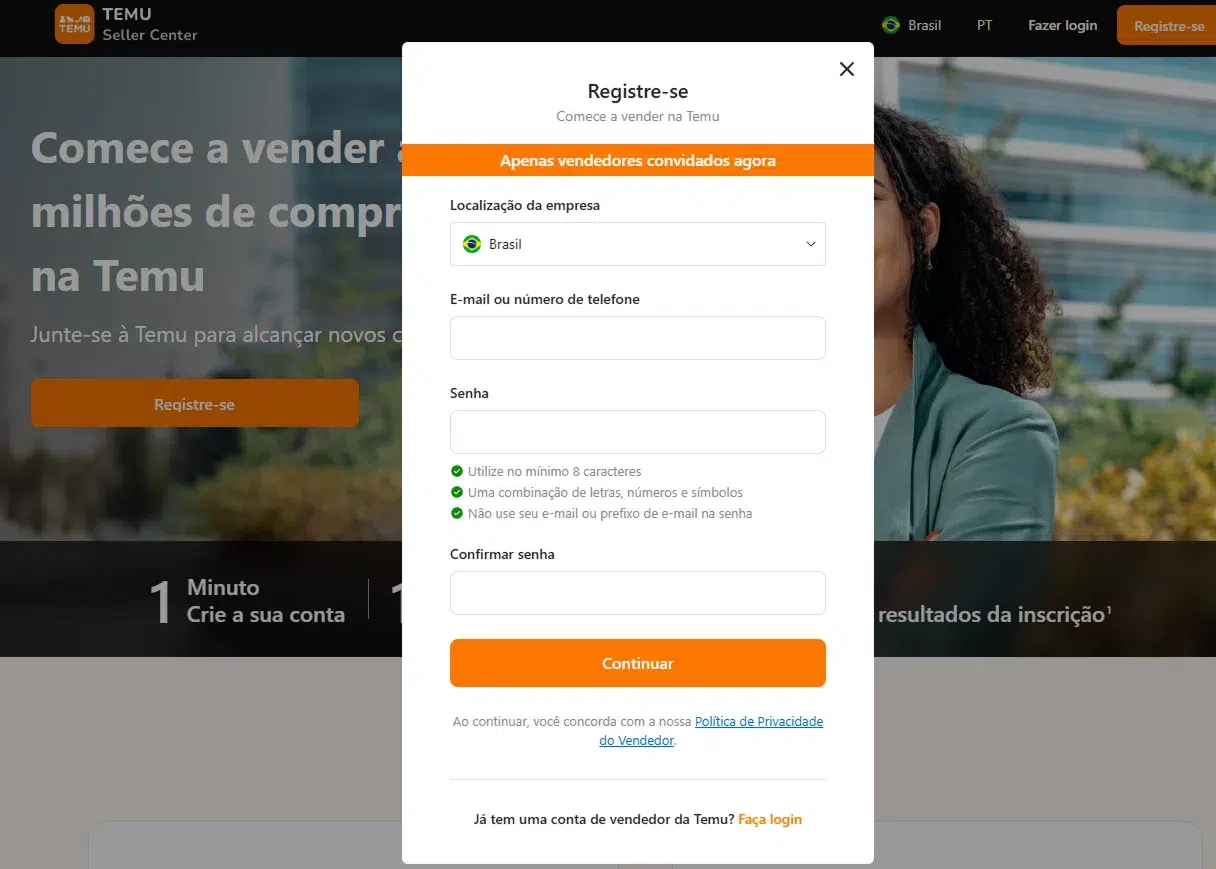This screenshot has width=1216, height=869.
Task: Open Política de Privacidade do Vendedor link
Action: click(711, 731)
